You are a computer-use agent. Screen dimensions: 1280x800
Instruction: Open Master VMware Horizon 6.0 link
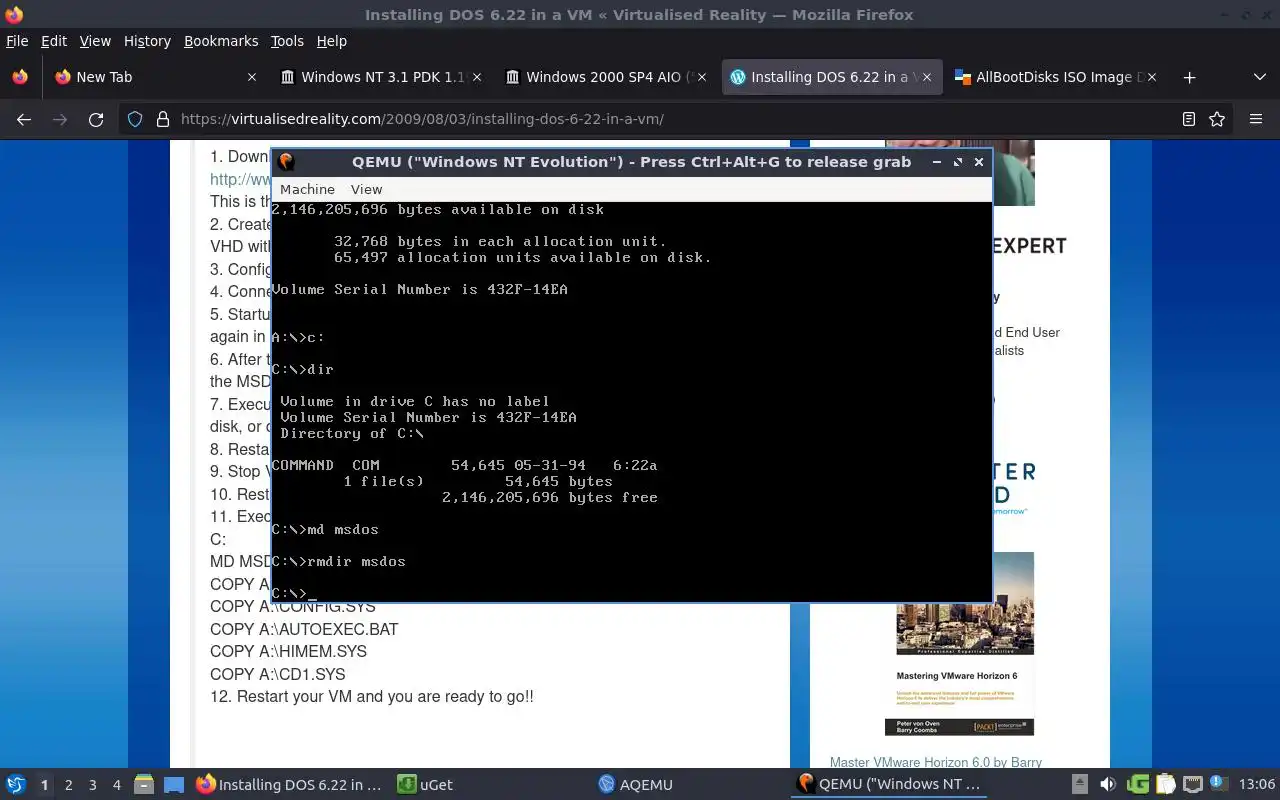935,762
